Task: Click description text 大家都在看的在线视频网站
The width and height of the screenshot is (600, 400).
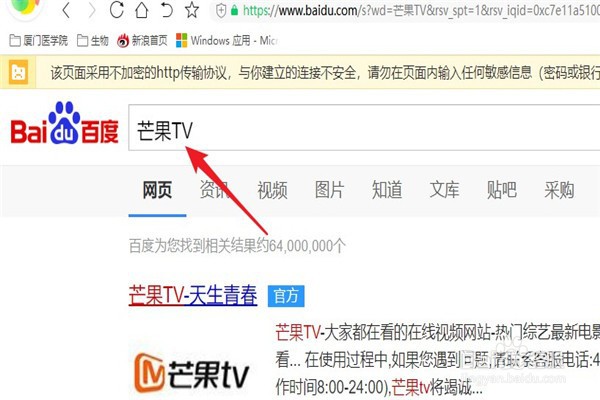Action: coord(408,331)
